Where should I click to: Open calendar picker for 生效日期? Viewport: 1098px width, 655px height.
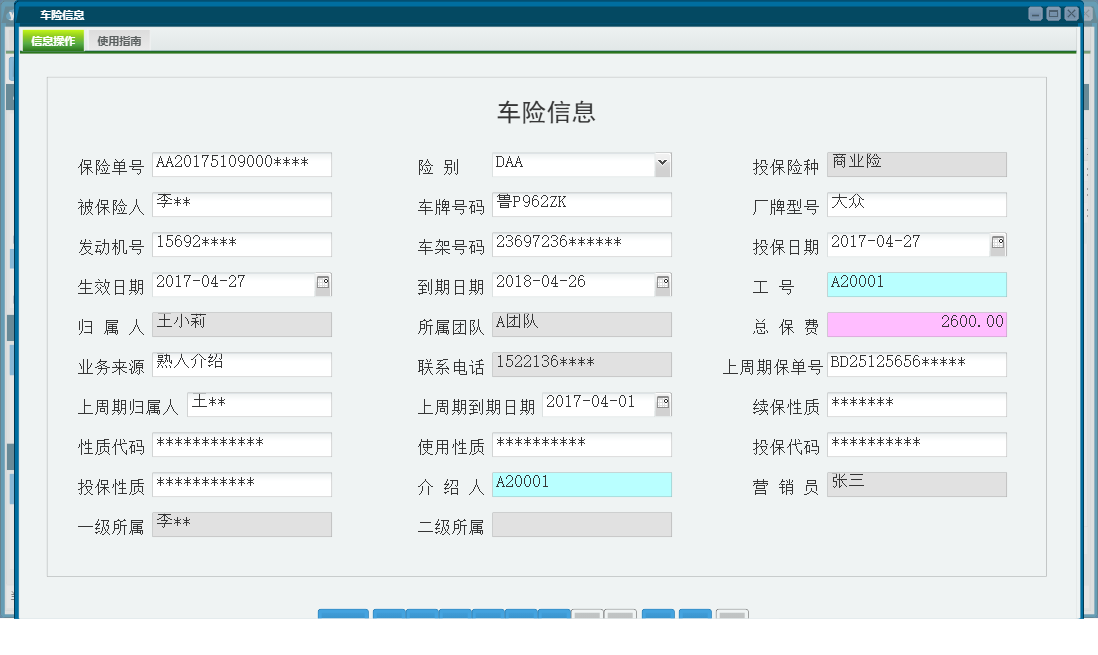[x=323, y=284]
